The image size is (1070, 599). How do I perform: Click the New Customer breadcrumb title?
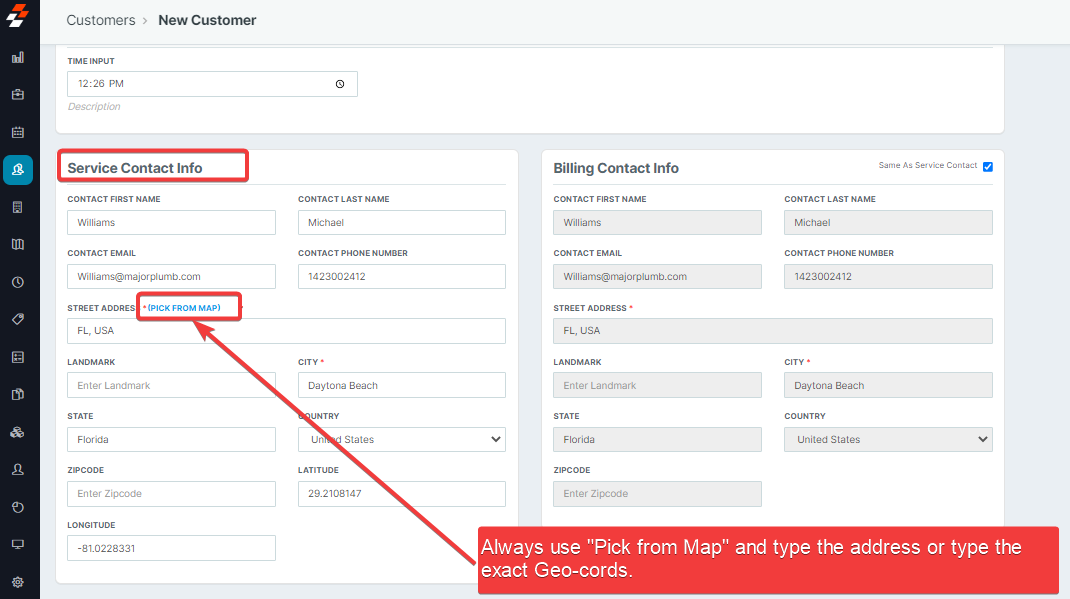207,20
